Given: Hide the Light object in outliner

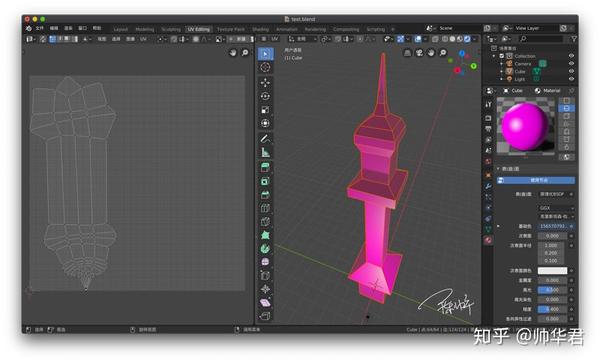Looking at the screenshot, I should 571,79.
